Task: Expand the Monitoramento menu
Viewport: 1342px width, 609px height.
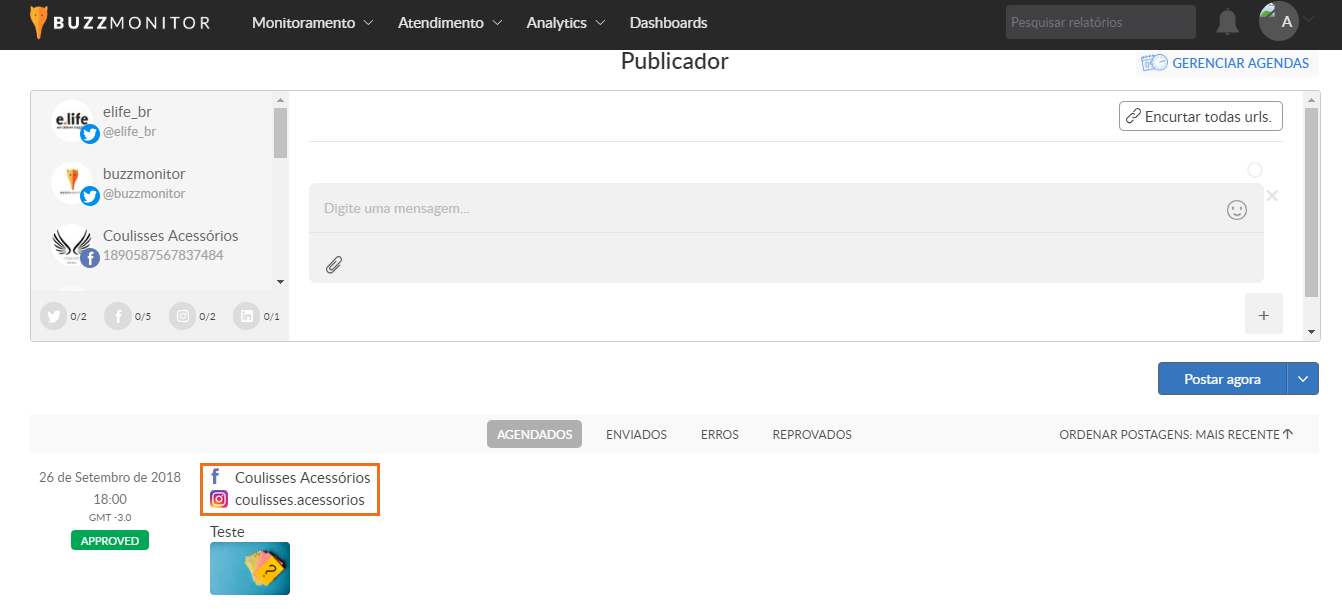Action: [x=312, y=22]
